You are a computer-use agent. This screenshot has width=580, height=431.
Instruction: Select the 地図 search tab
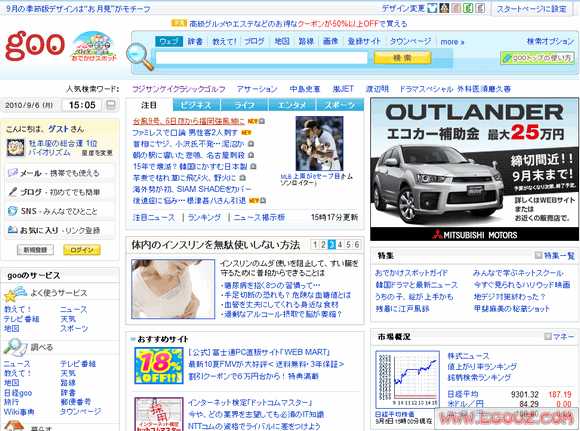coord(281,41)
